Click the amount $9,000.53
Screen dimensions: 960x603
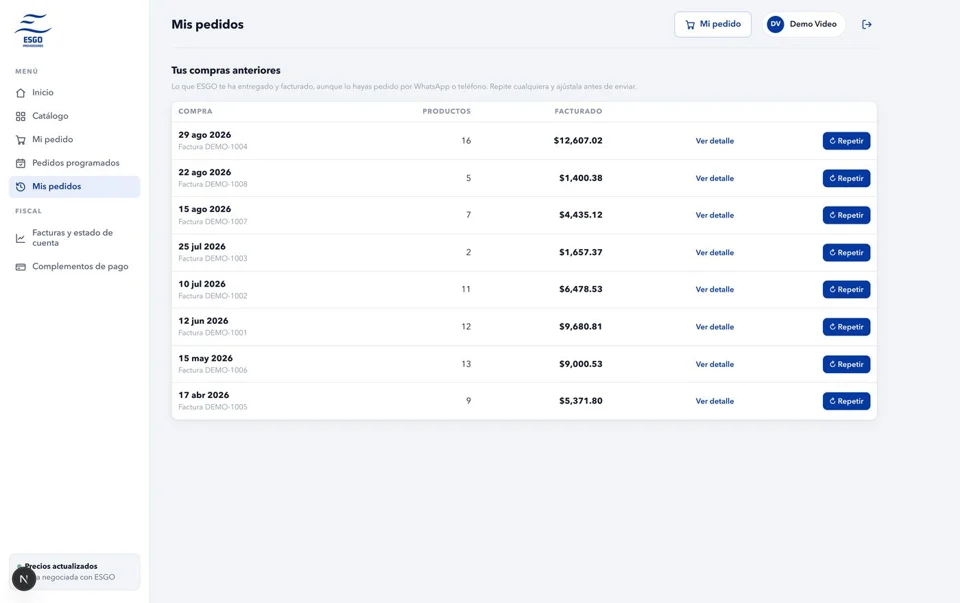[580, 364]
